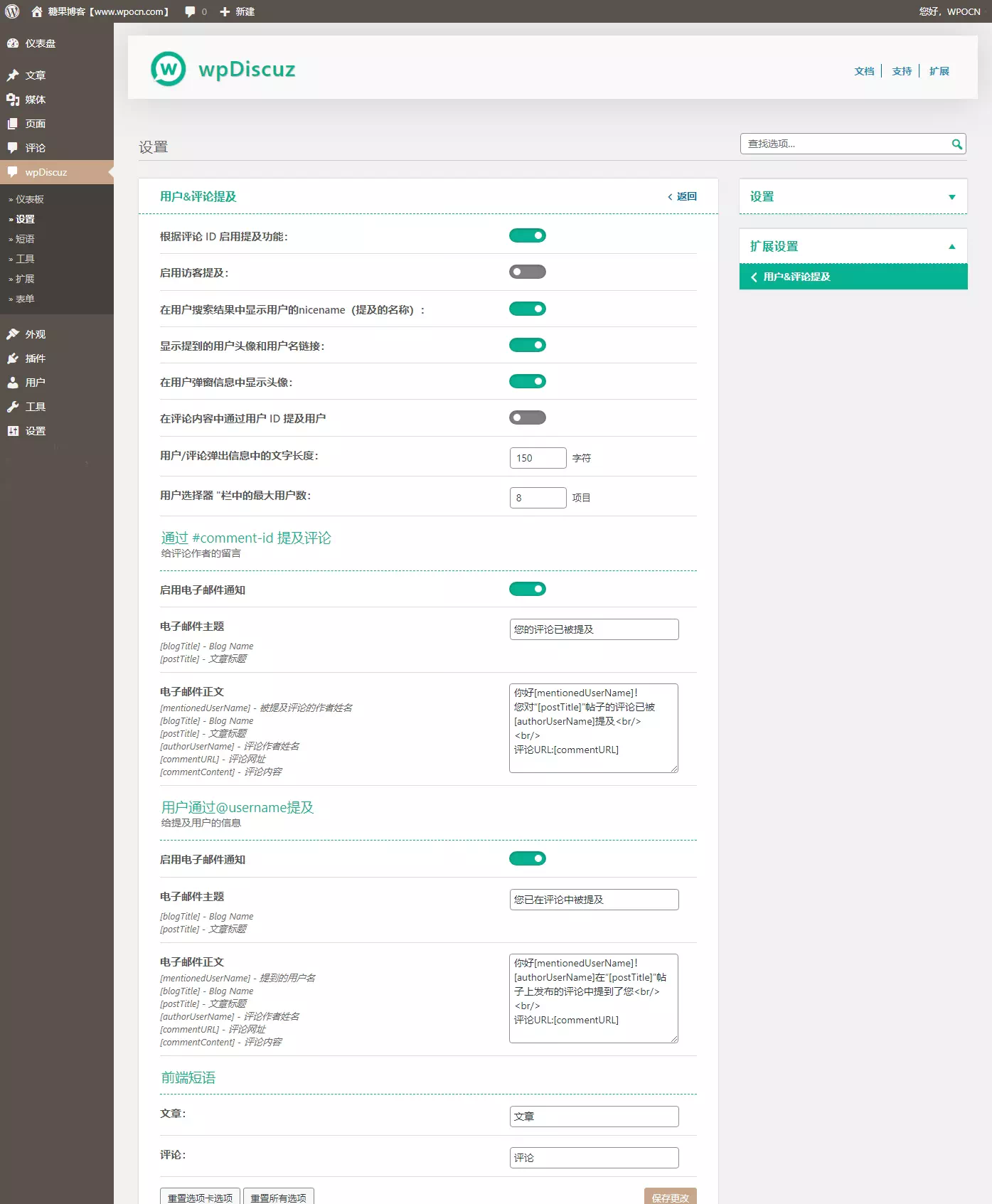The height and width of the screenshot is (1204, 992).
Task: Click the text length field showing 150
Action: point(538,458)
